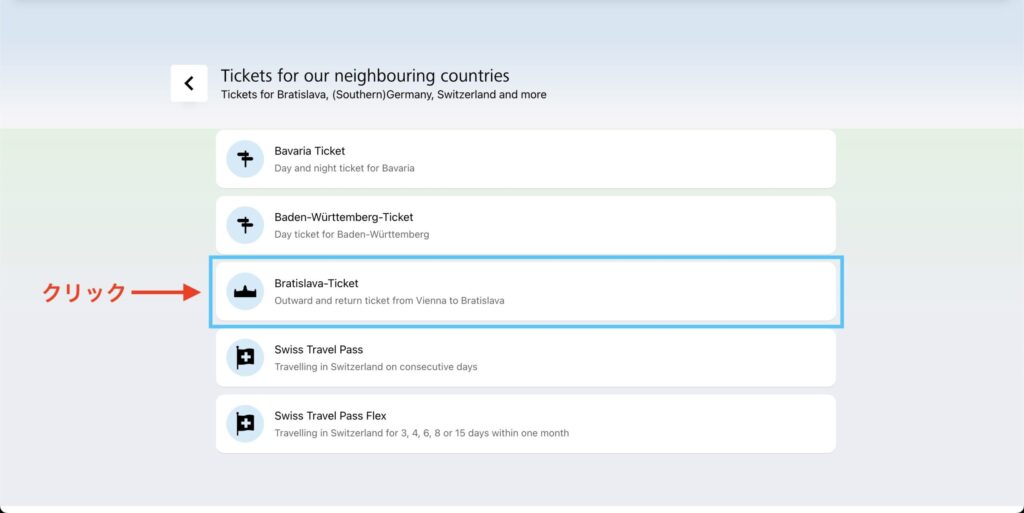Click the Swiss Travel Pass flag icon
This screenshot has width=1024, height=513.
coord(245,358)
